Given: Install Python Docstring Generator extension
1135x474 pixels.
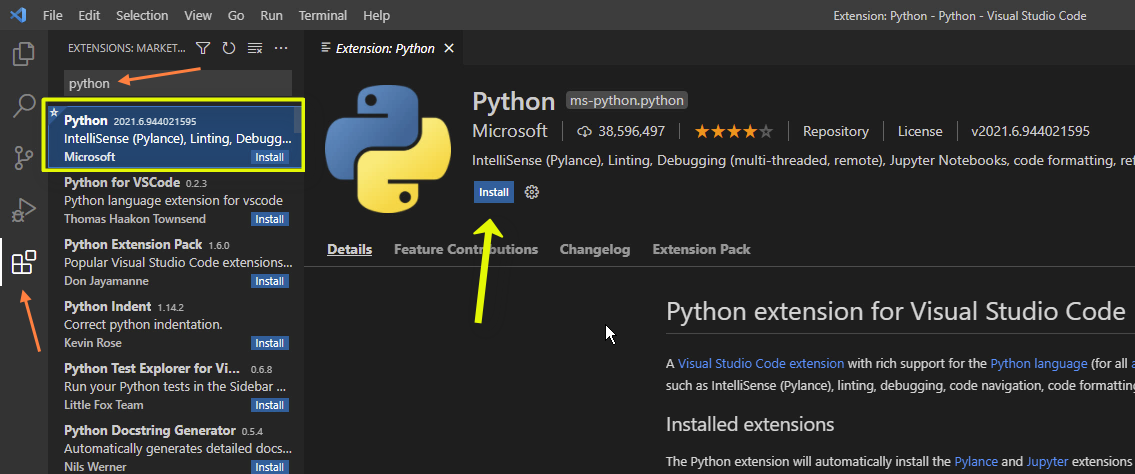Looking at the screenshot, I should pyautogui.click(x=270, y=467).
